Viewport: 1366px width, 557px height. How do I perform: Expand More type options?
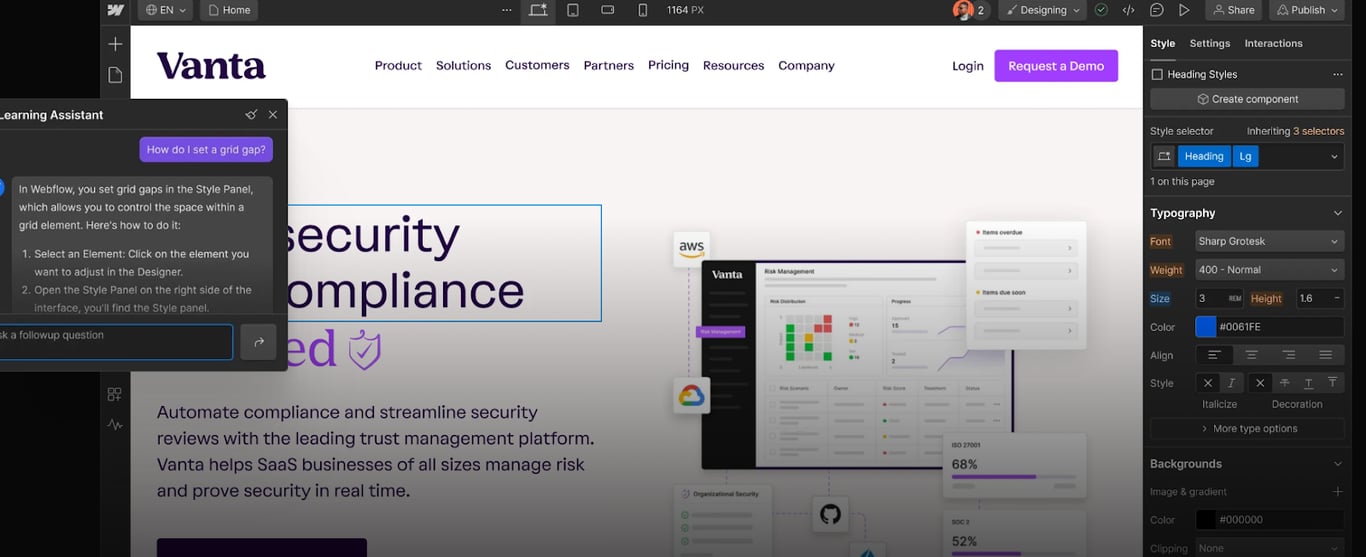point(1248,428)
